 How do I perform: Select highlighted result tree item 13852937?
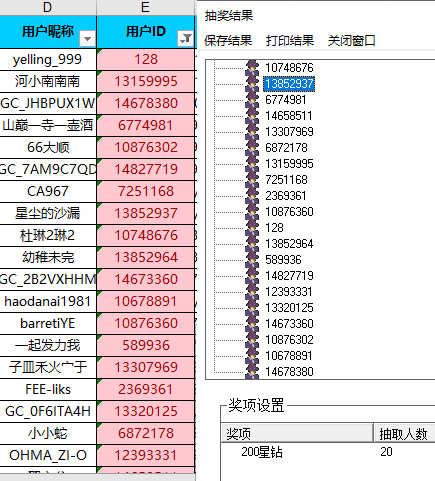tap(289, 84)
